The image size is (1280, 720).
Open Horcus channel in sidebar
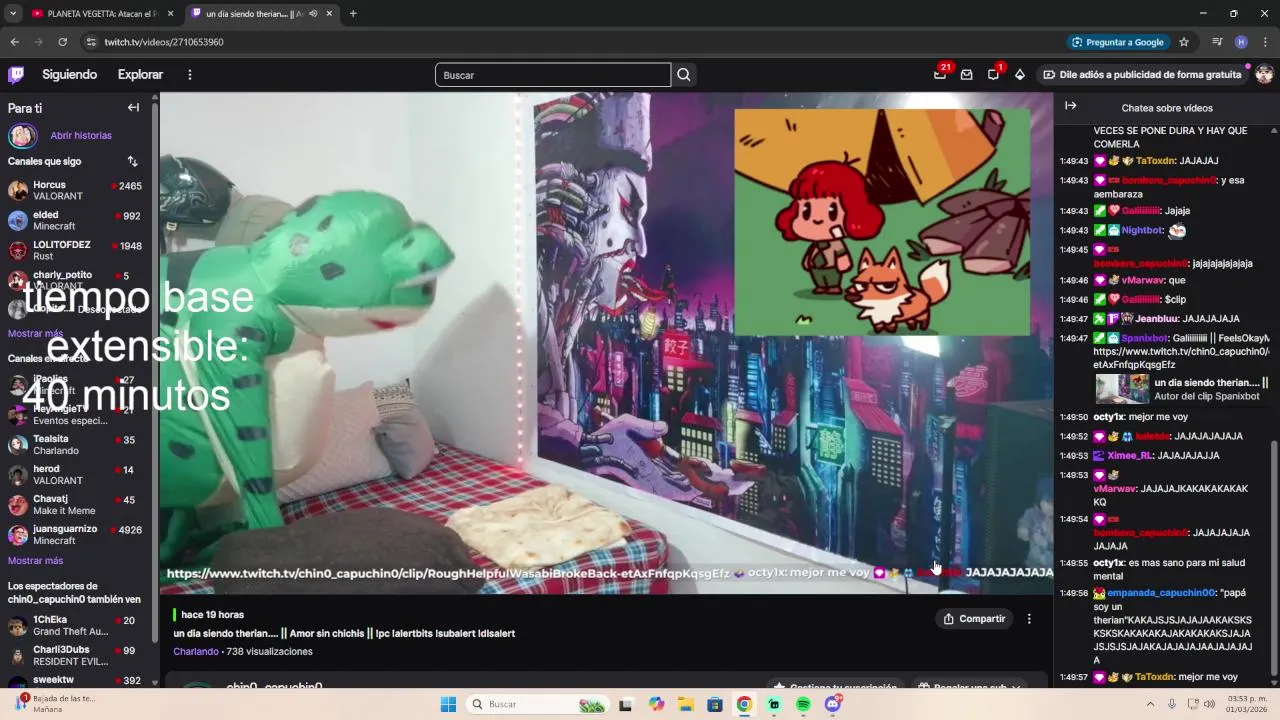[75, 190]
